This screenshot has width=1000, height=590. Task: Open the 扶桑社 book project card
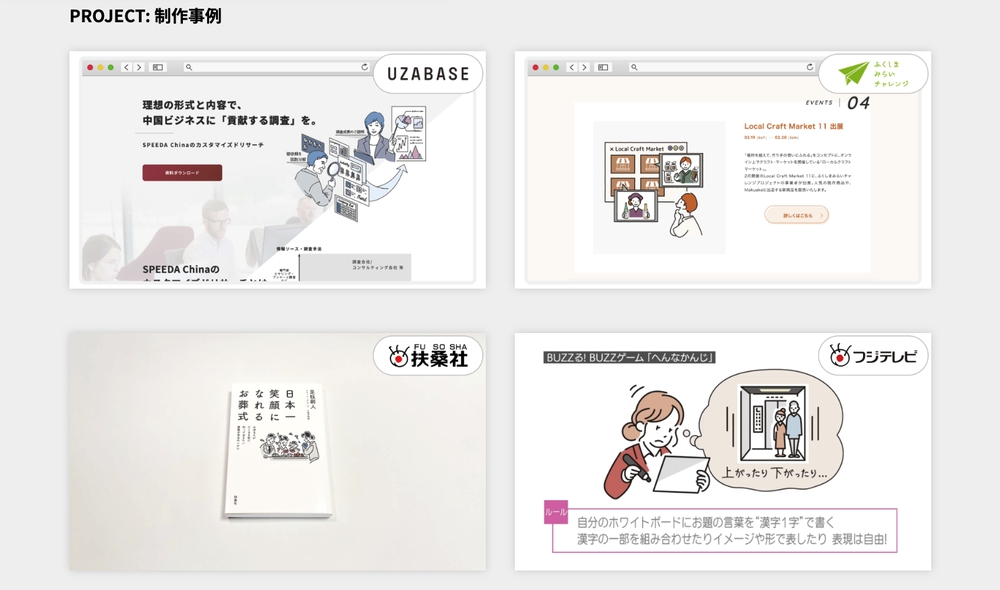tap(277, 452)
